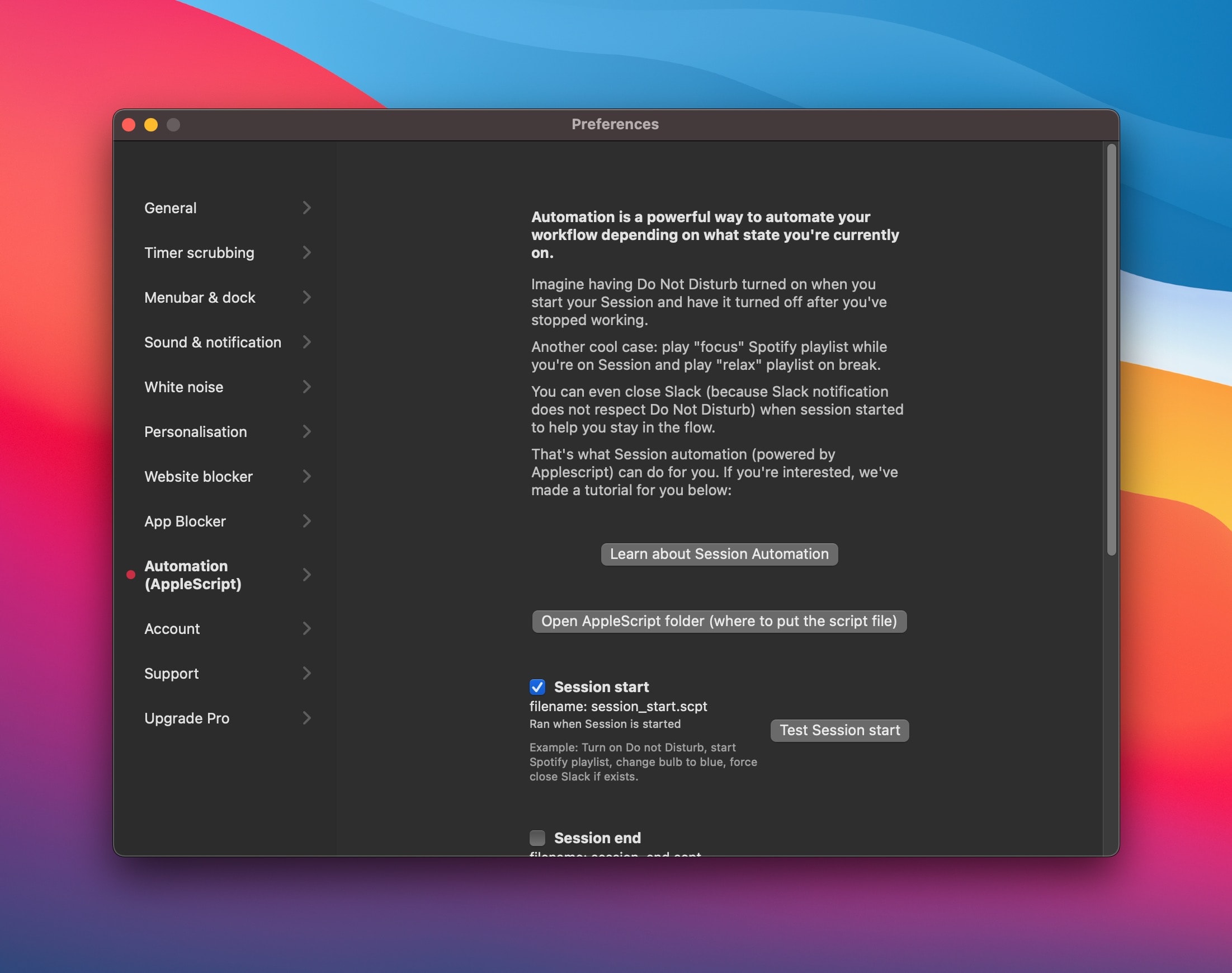The image size is (1232, 973).
Task: Expand Upgrade Pro section
Action: tap(307, 718)
